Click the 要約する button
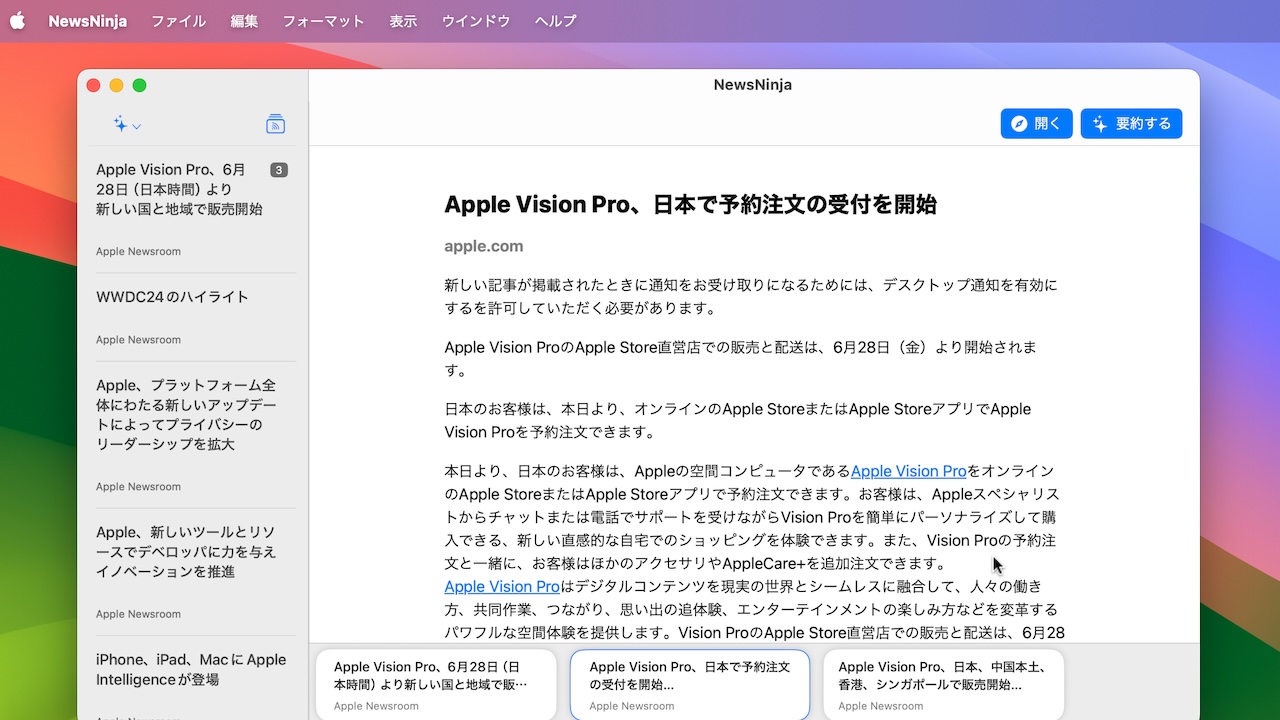1280x720 pixels. coord(1132,124)
